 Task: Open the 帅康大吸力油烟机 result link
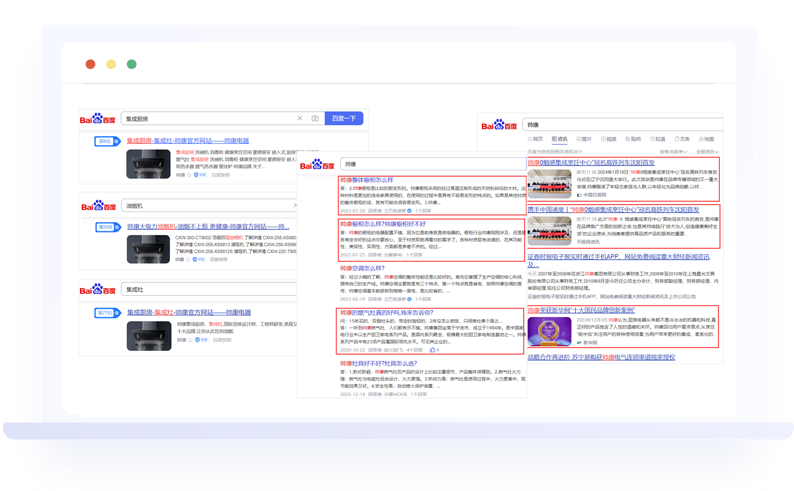point(208,227)
